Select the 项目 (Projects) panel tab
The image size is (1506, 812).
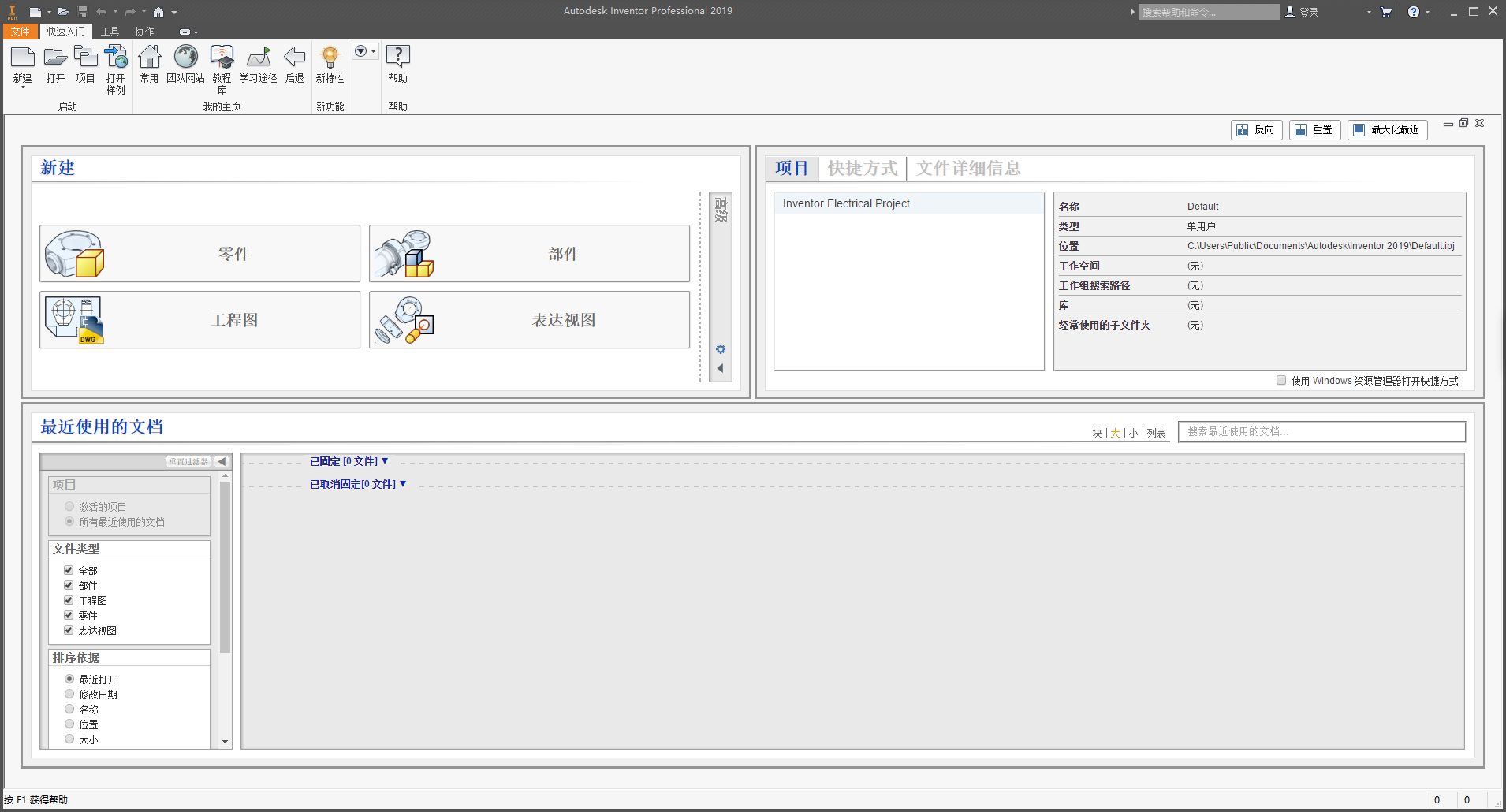pos(792,168)
